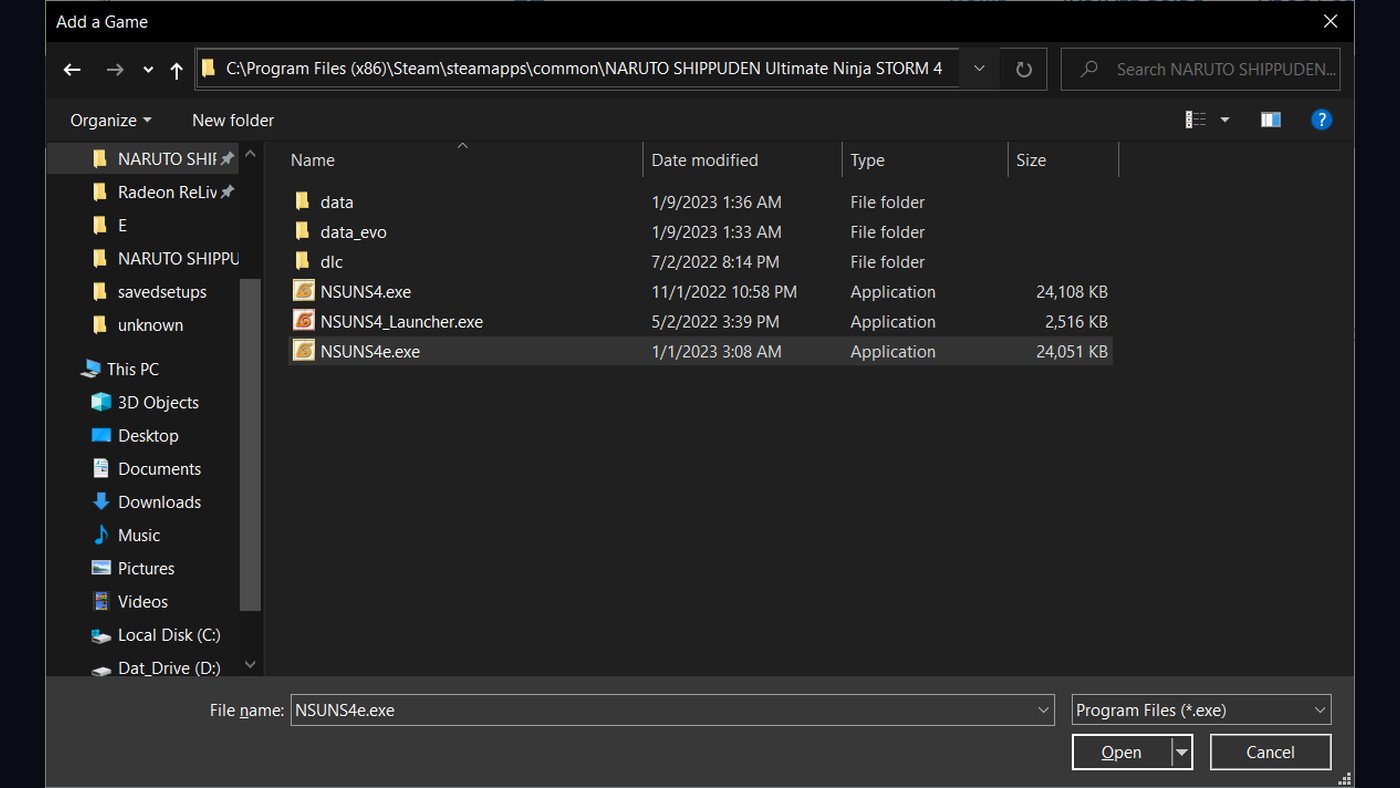The image size is (1400, 788).
Task: Expand the address bar history dropdown
Action: click(x=979, y=69)
